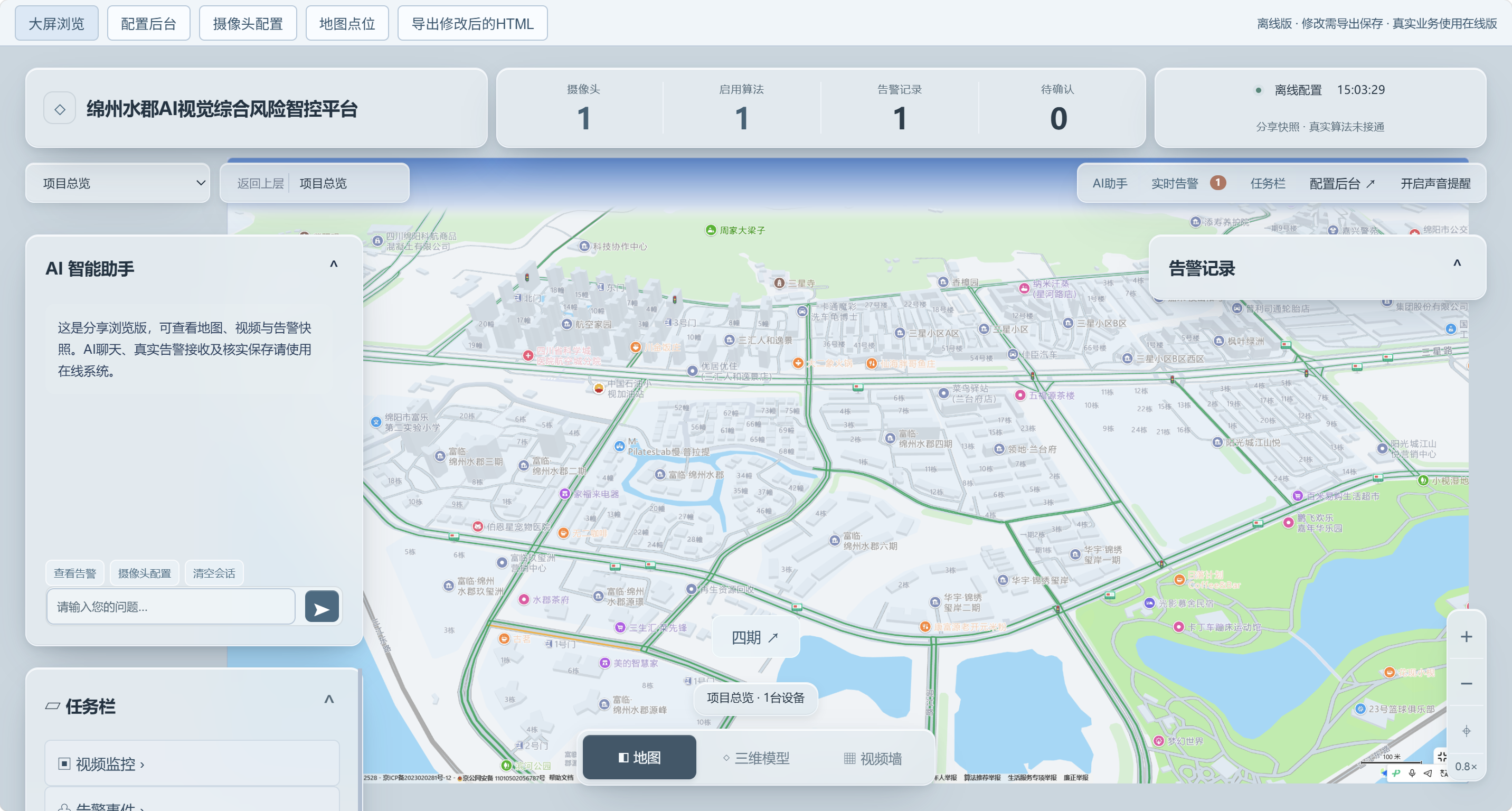Click the shrink-arrows icon at the map corner

[1442, 757]
